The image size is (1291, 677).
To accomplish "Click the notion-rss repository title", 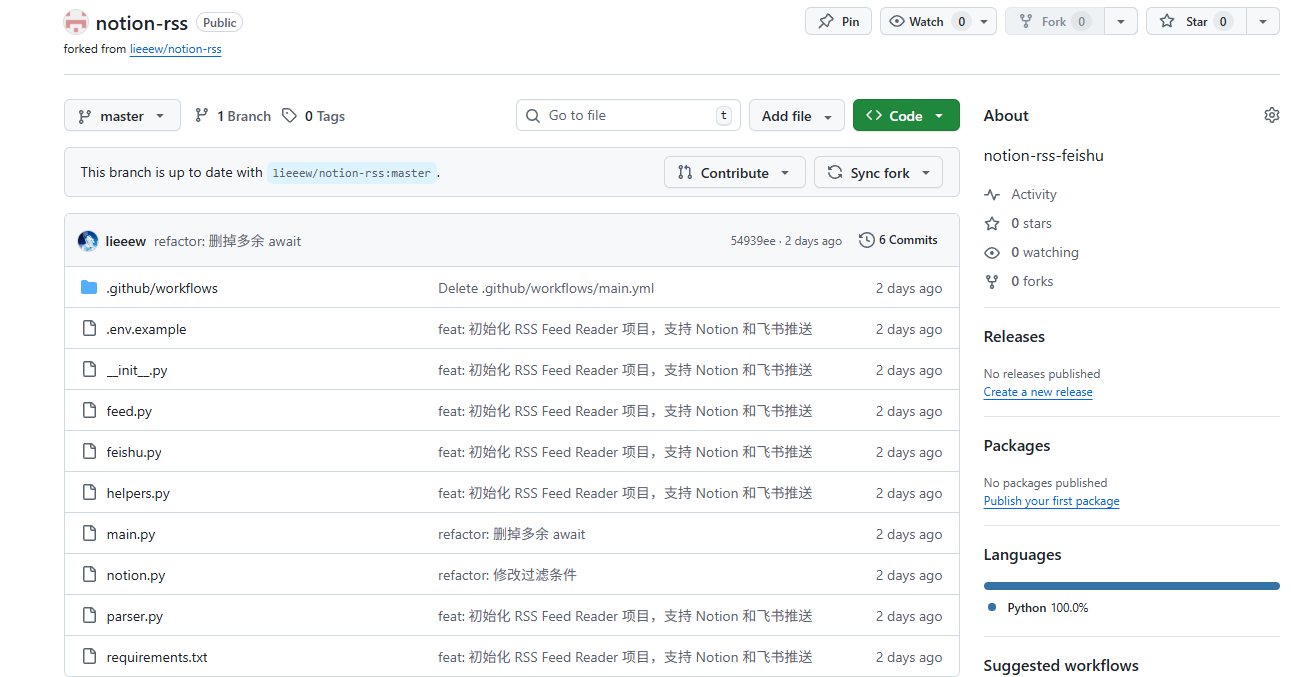I will pos(142,23).
